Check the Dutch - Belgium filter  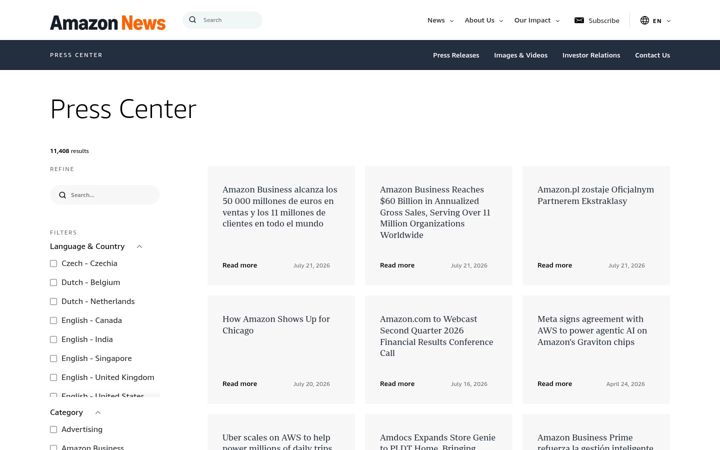(x=53, y=282)
